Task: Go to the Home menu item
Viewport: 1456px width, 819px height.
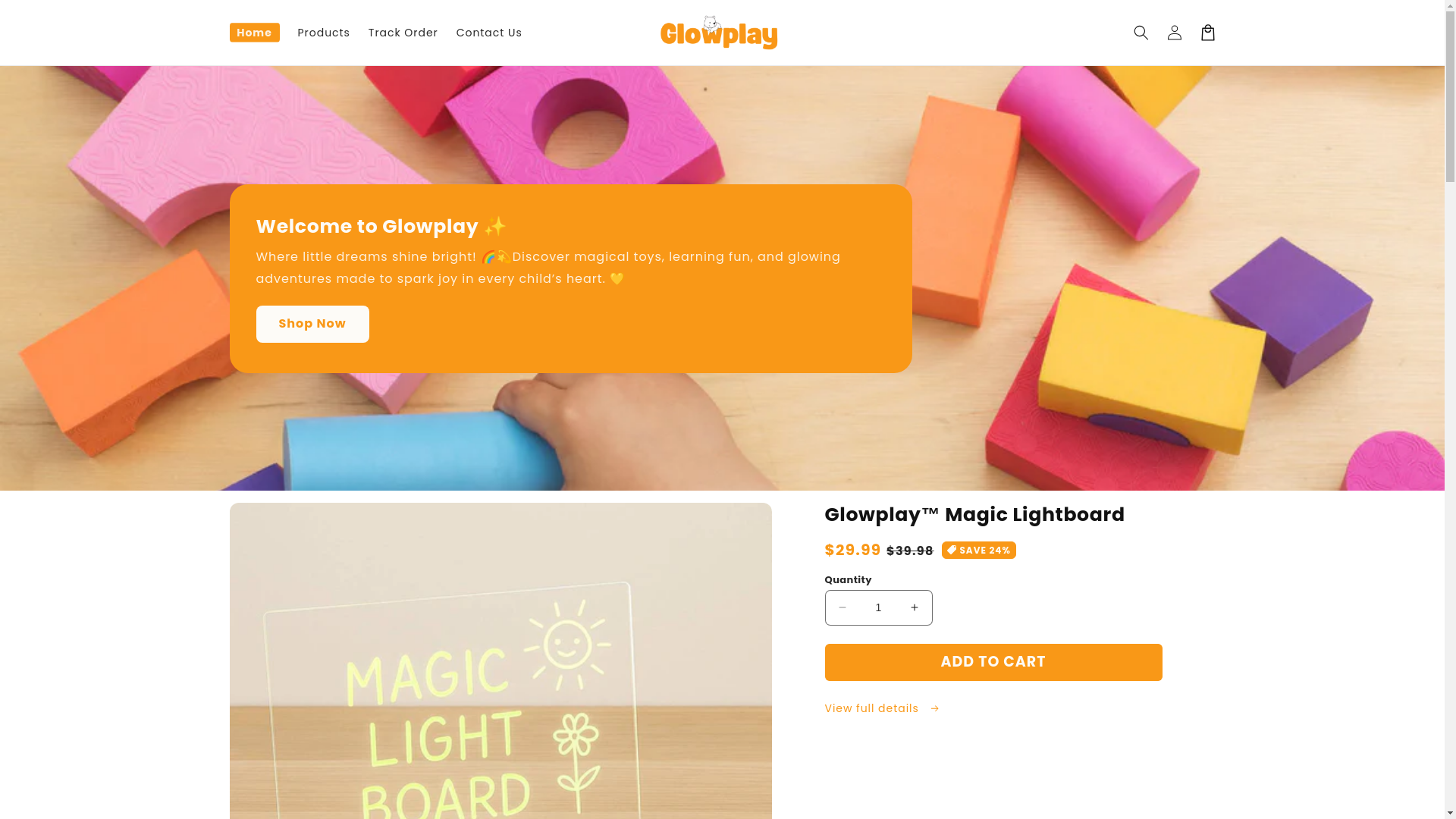Action: click(254, 33)
